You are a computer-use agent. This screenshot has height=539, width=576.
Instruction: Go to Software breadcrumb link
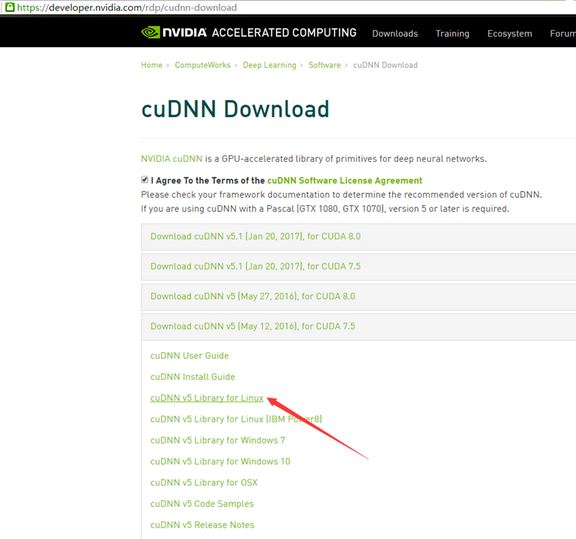point(325,65)
